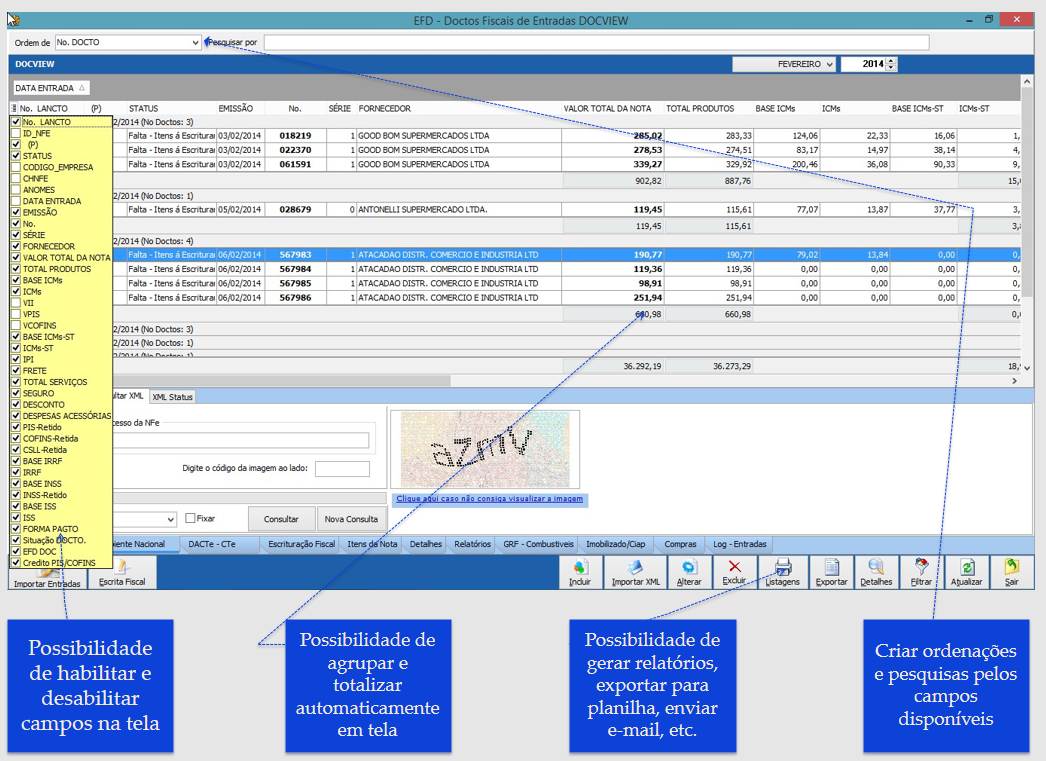Open Listagens printer icon

click(783, 567)
